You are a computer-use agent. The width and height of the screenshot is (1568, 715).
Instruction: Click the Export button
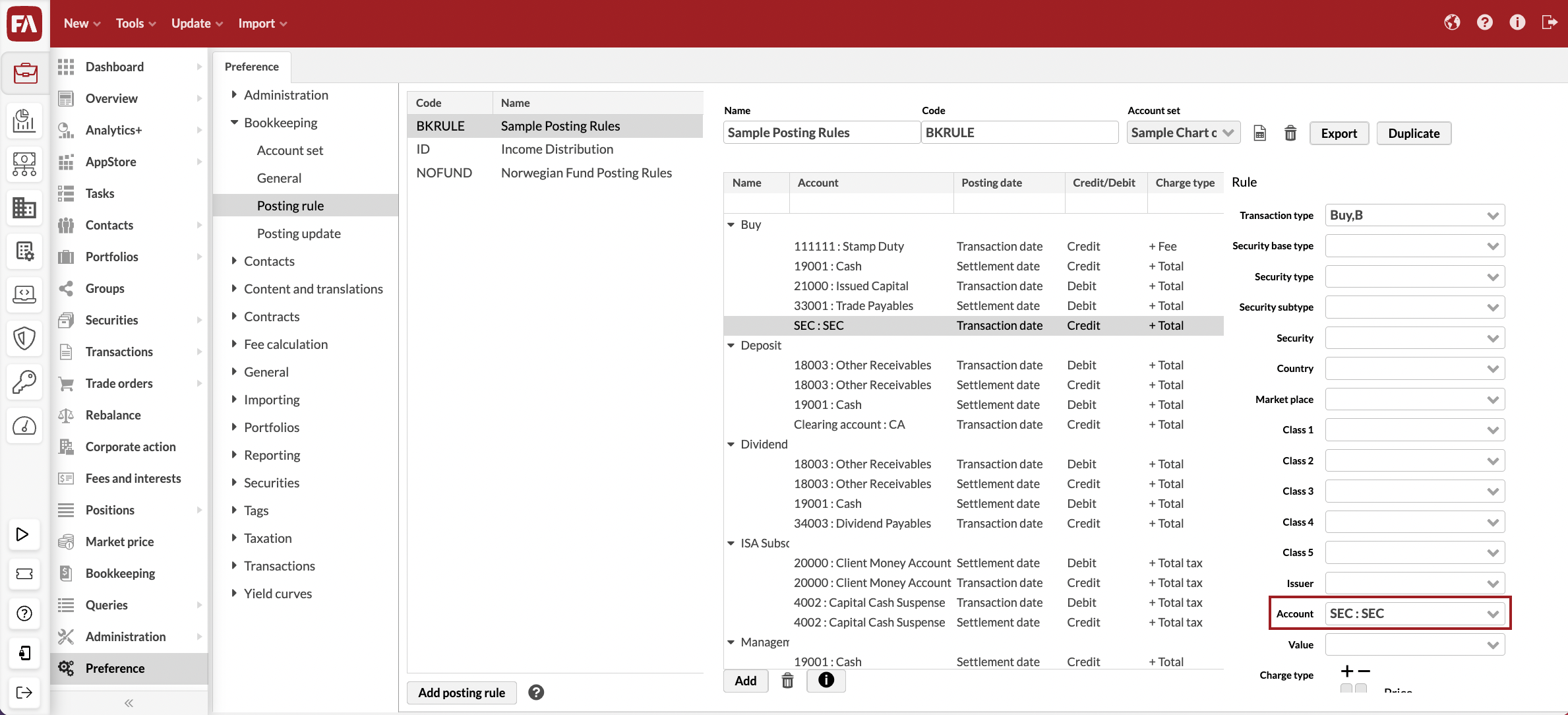(x=1339, y=133)
